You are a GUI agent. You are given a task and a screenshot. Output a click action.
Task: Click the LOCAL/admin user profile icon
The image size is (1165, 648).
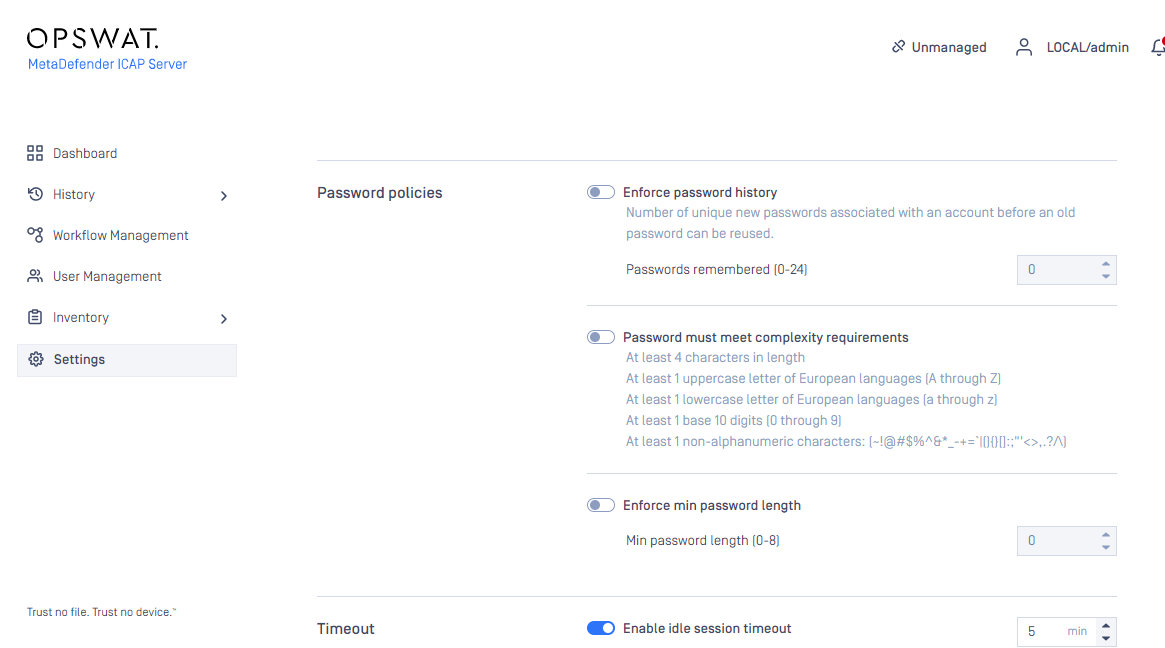[1024, 48]
